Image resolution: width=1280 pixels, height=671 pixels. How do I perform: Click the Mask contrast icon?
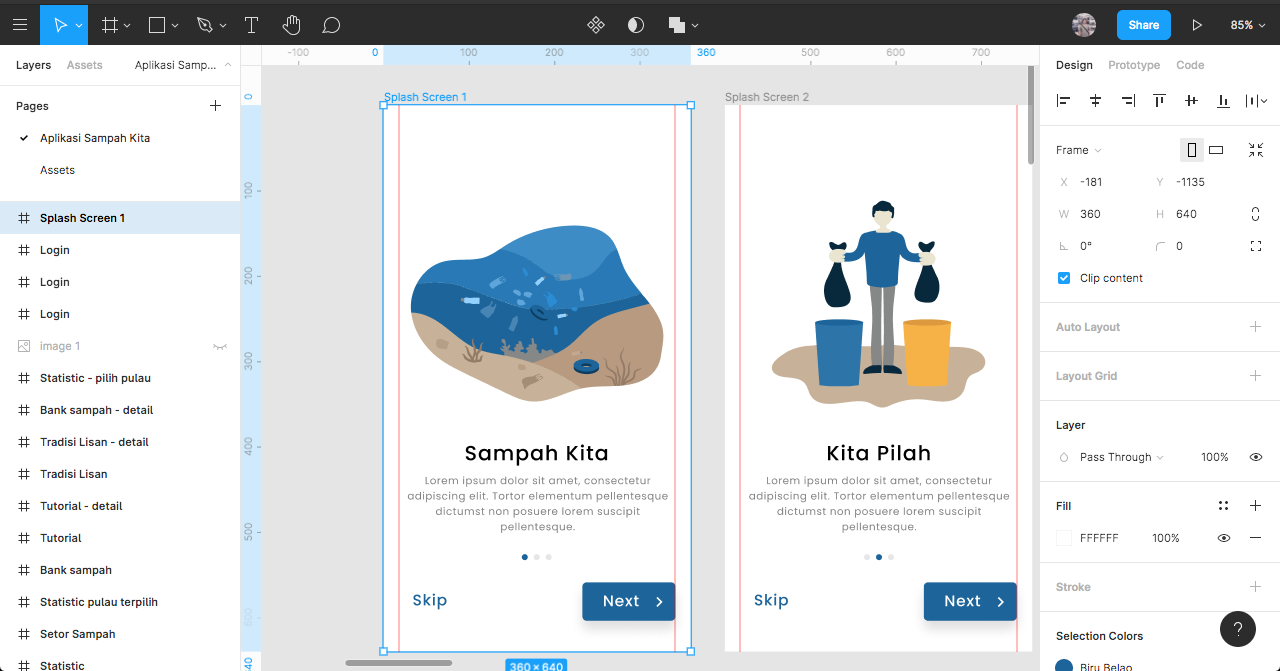point(635,25)
